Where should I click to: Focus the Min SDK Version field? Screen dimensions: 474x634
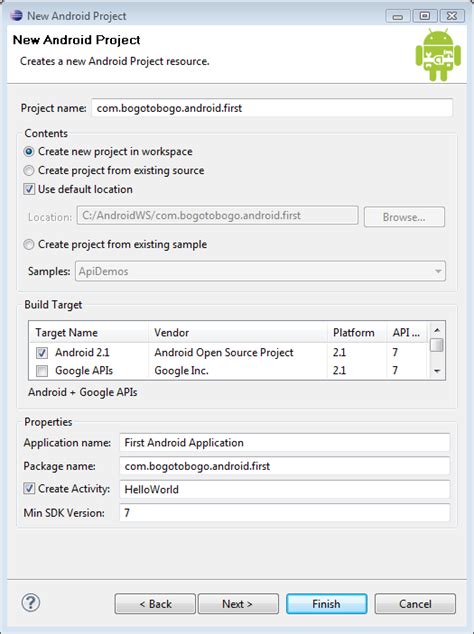coord(285,513)
